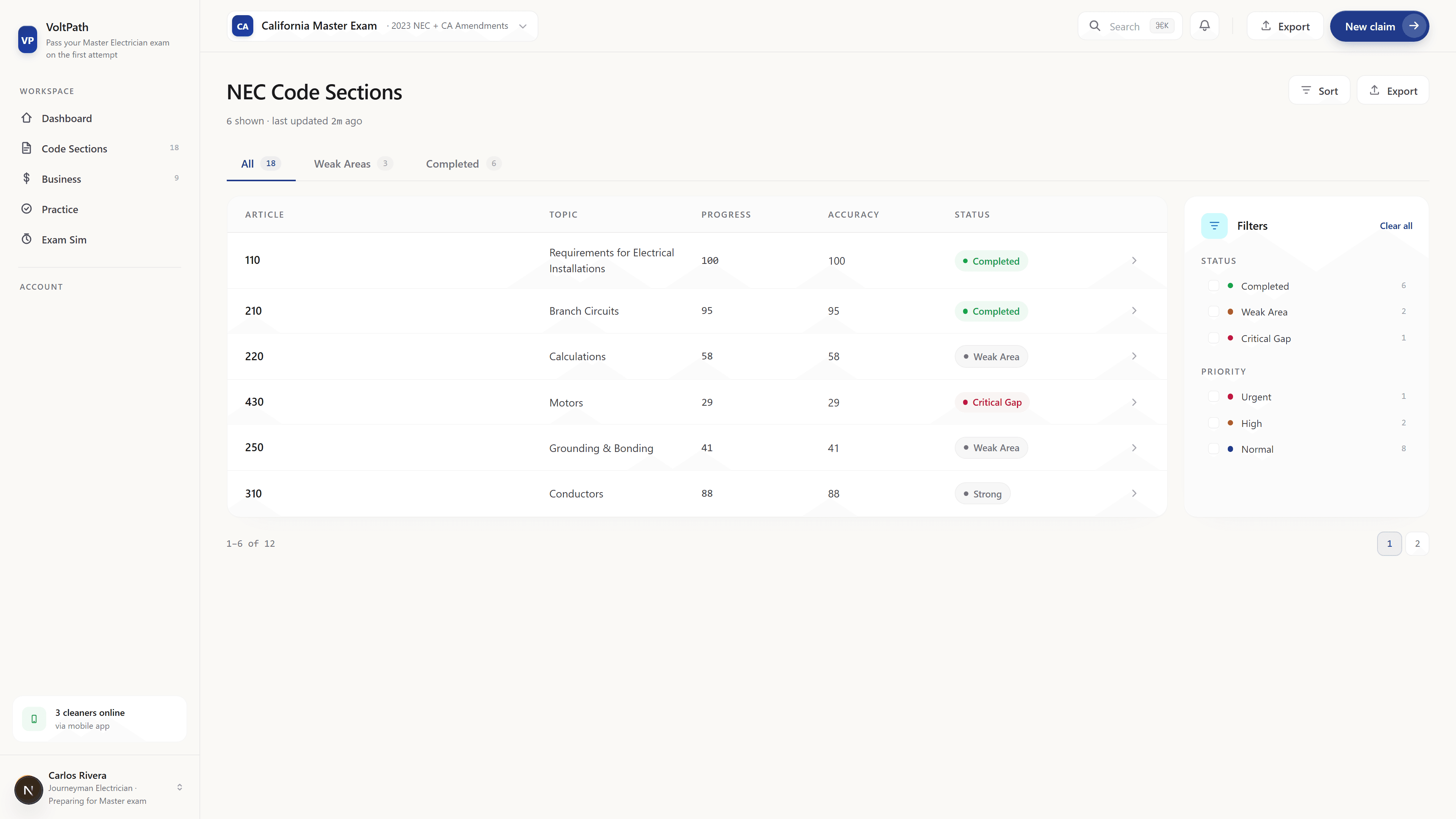
Task: Click the Sort lines icon
Action: pyautogui.click(x=1305, y=91)
